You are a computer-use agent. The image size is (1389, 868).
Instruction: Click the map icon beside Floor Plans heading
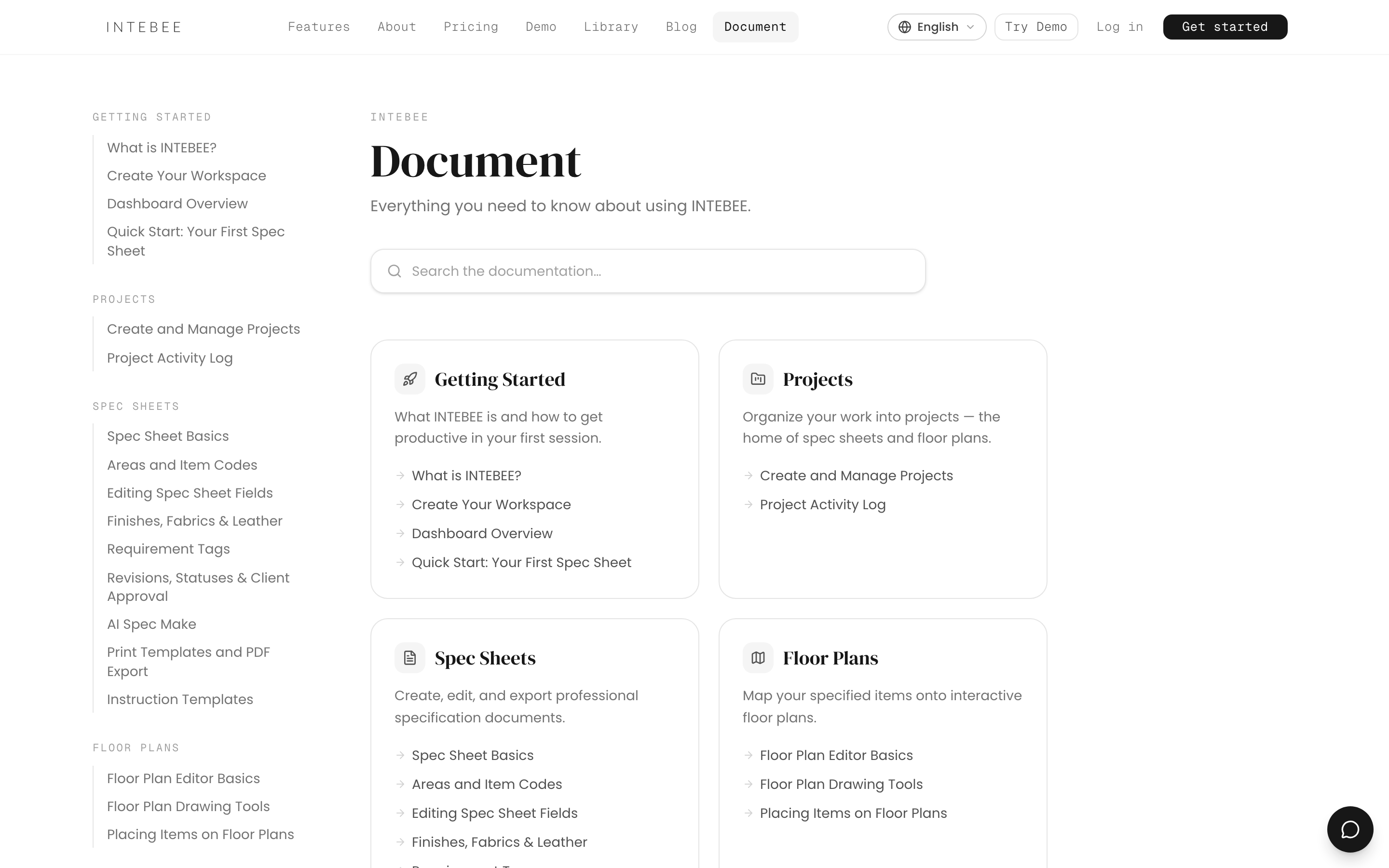pos(758,657)
